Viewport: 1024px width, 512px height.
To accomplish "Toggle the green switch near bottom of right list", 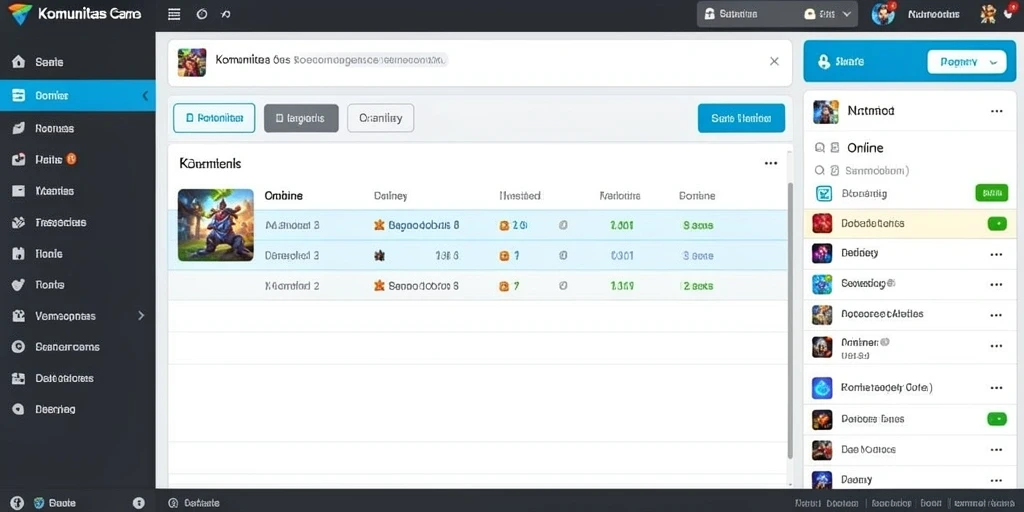I will 997,419.
